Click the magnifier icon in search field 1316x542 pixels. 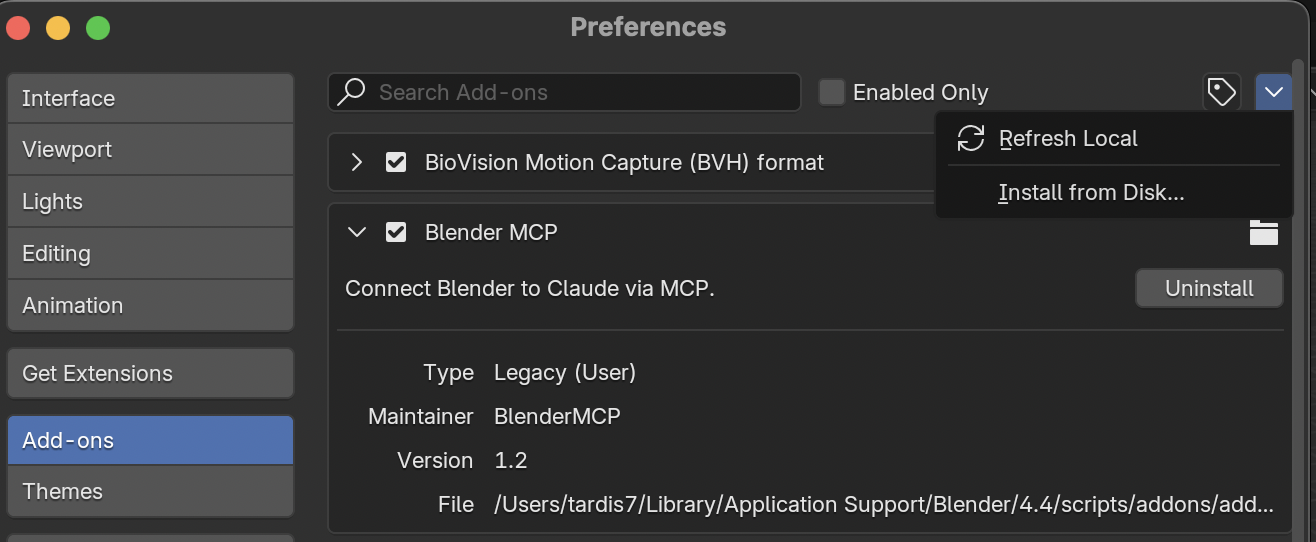tap(351, 92)
